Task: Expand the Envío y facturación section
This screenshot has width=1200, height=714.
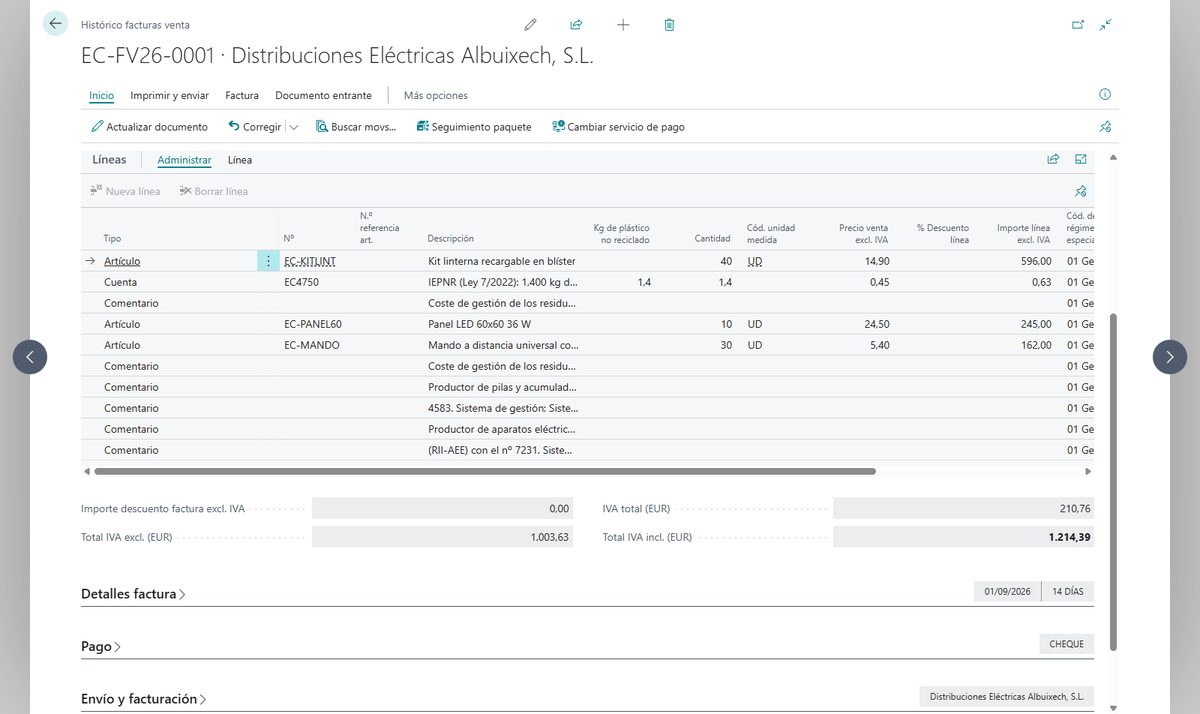Action: click(144, 699)
